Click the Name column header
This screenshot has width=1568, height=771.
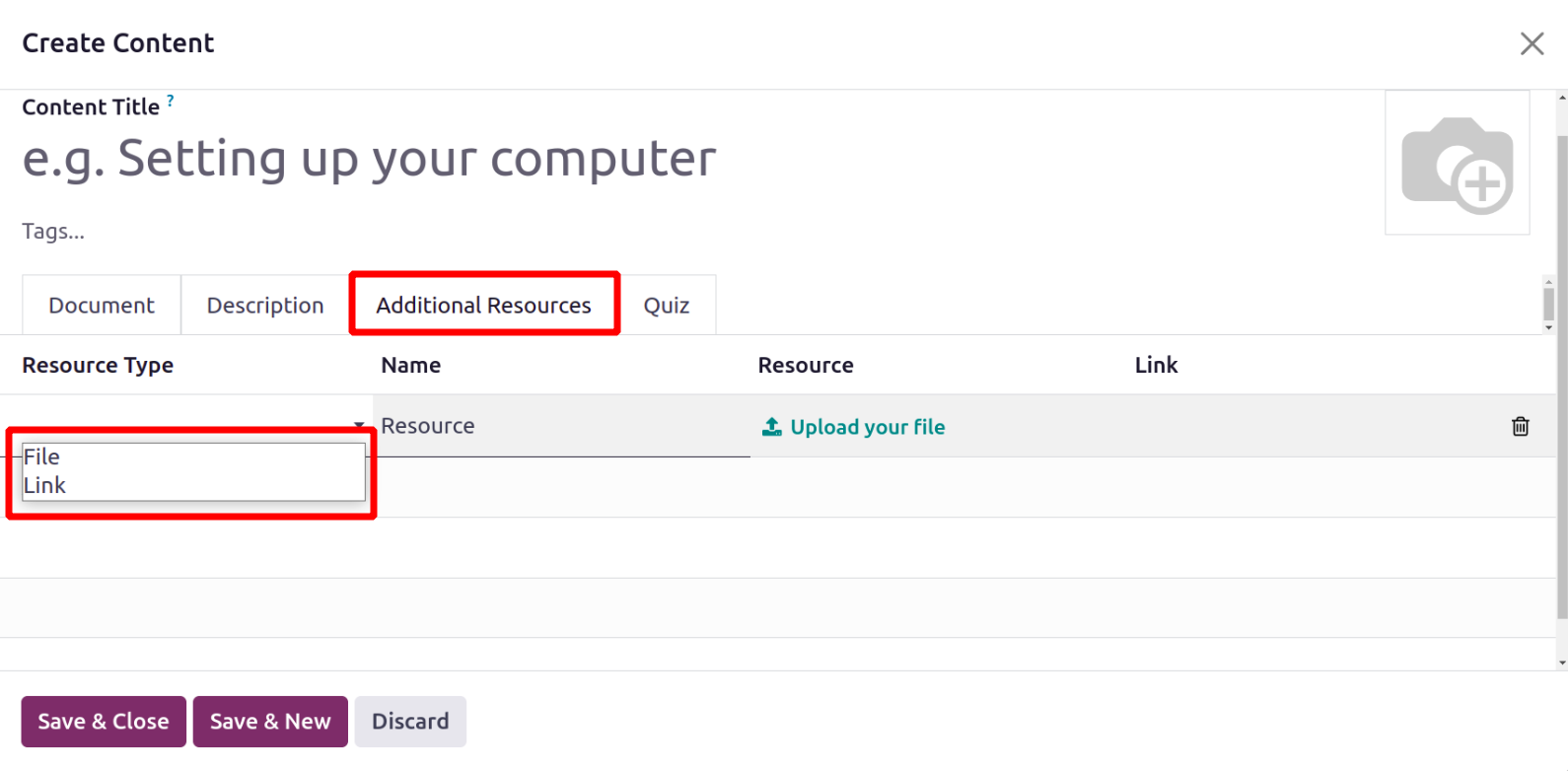tap(411, 365)
